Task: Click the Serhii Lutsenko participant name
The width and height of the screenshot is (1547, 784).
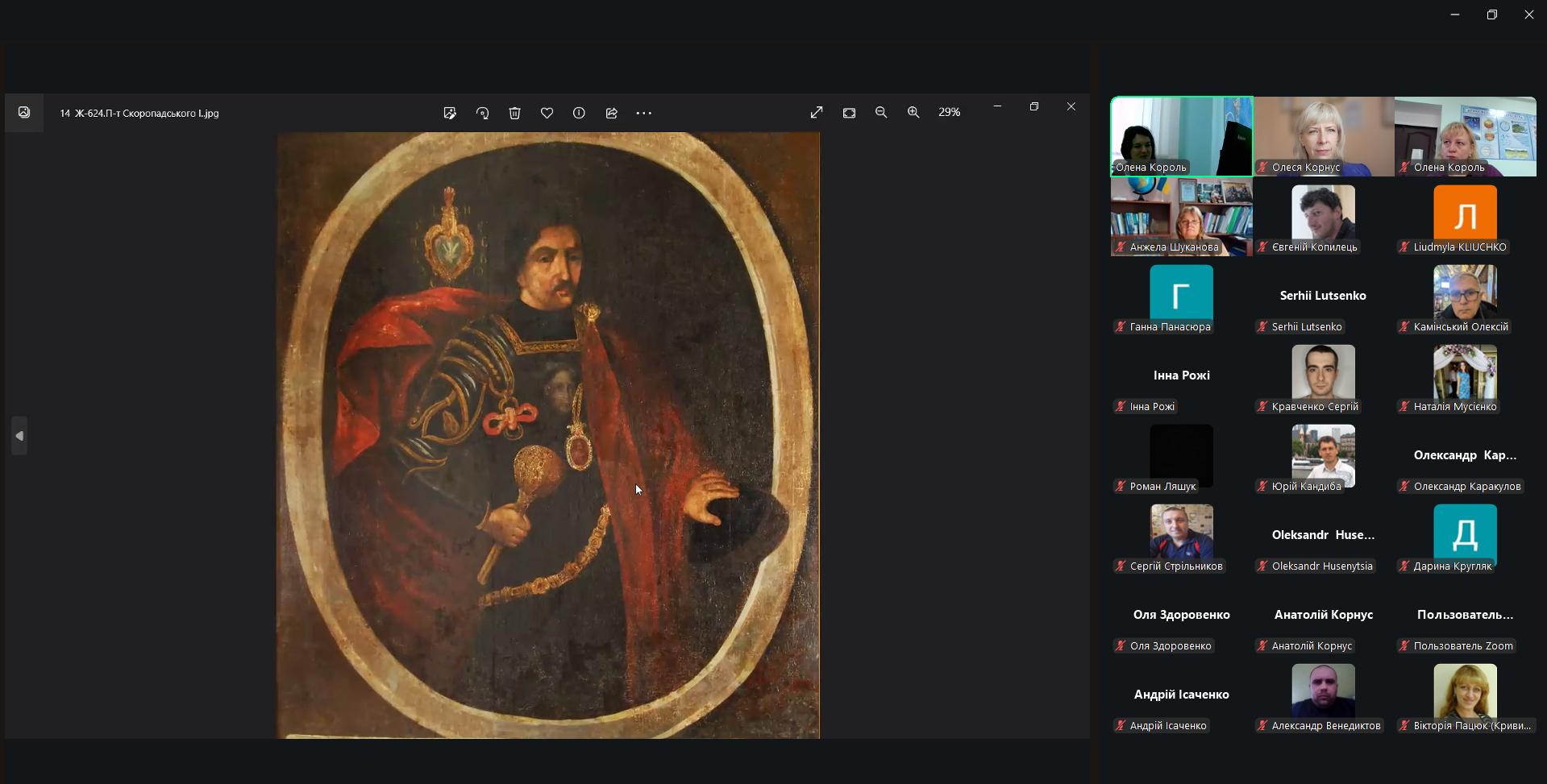Action: tap(1306, 326)
